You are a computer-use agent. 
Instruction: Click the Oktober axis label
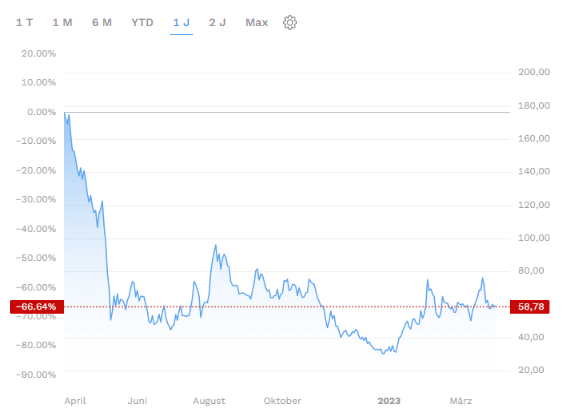pos(282,401)
